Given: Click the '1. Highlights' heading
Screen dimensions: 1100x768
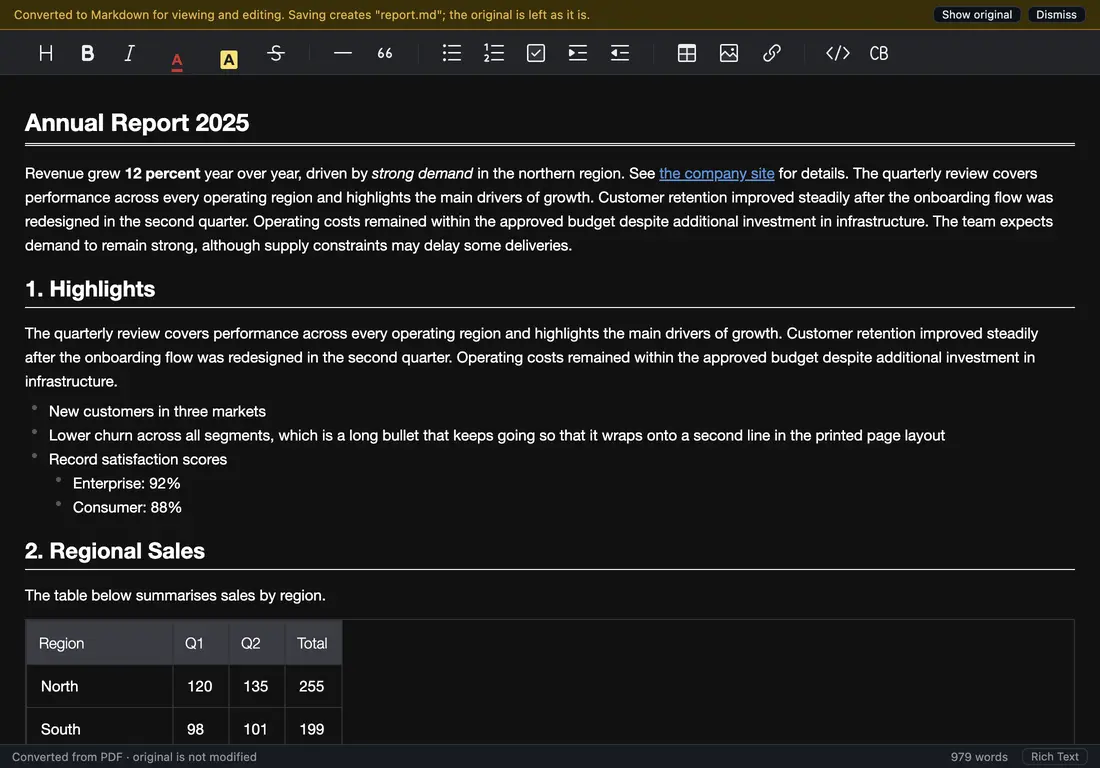Looking at the screenshot, I should tap(90, 289).
